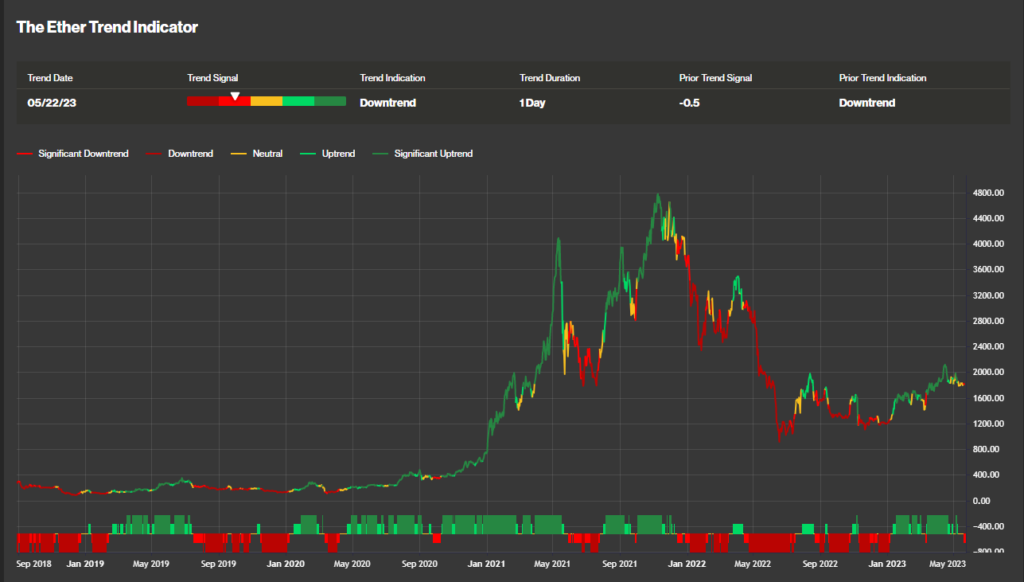Click the 2000.00 y-axis label
Screen dimensions: 1024x582
pyautogui.click(x=988, y=372)
